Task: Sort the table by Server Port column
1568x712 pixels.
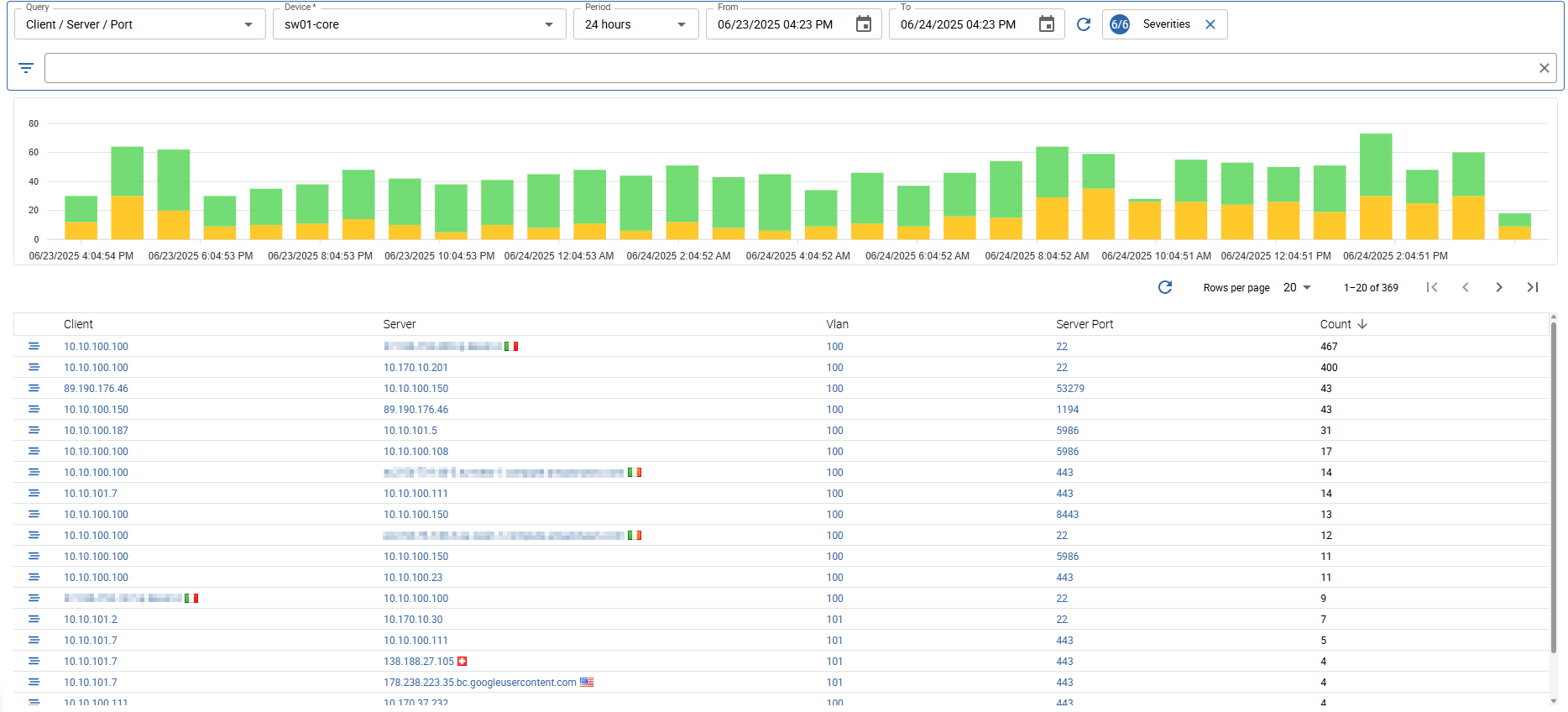Action: tap(1085, 324)
